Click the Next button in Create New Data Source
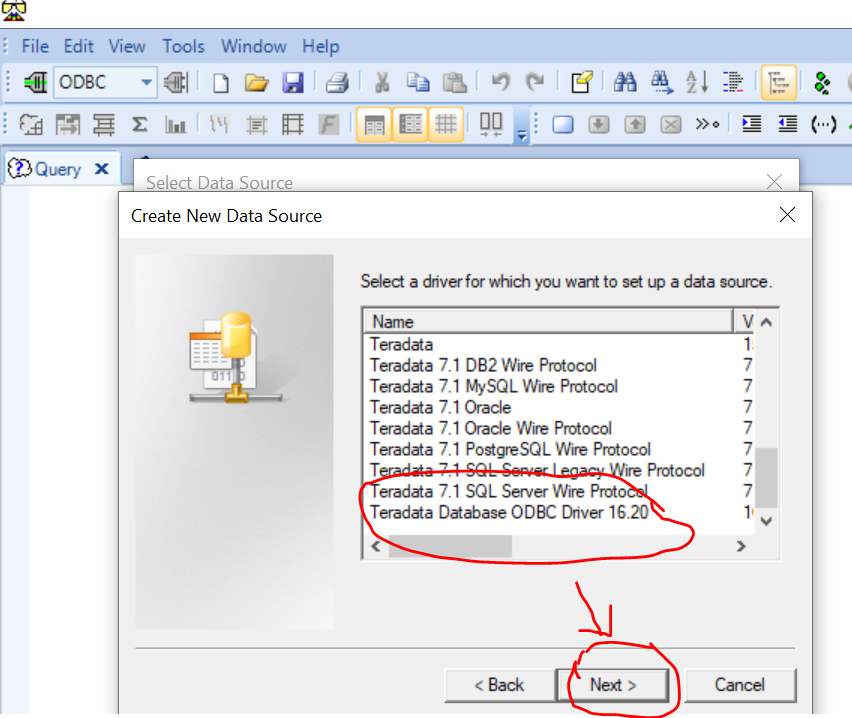This screenshot has height=718, width=852. (x=613, y=685)
